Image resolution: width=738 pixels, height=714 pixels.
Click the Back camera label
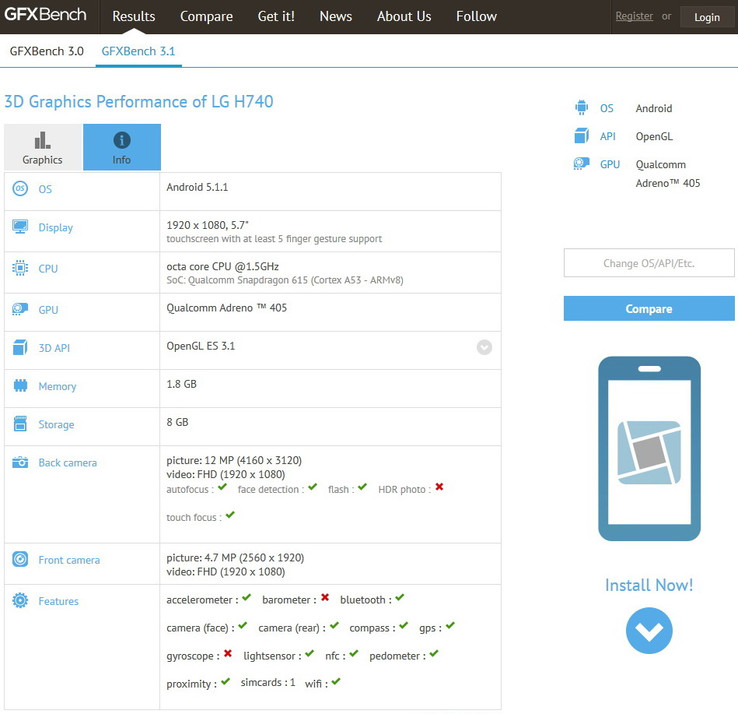click(68, 463)
